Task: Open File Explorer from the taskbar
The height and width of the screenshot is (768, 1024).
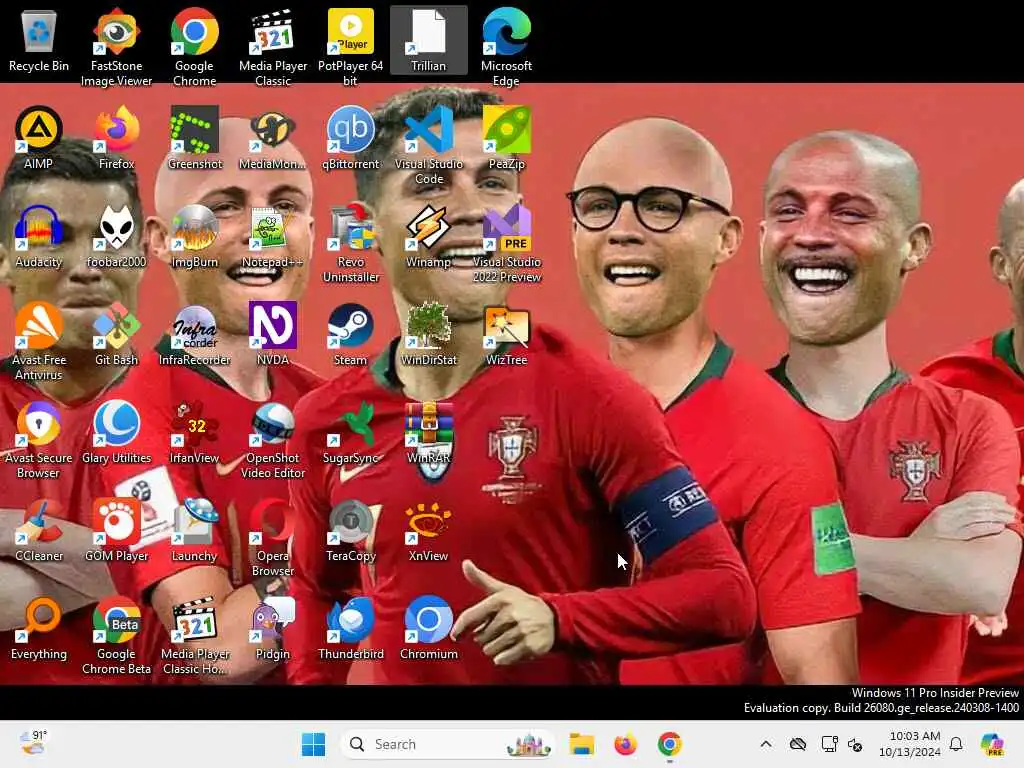Action: 581,744
